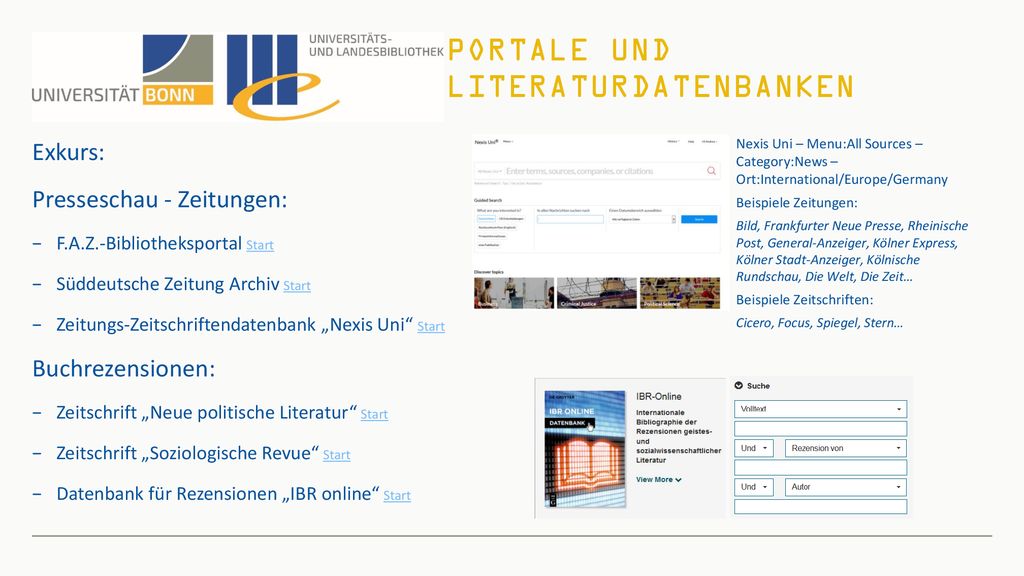
Task: Follow the Nexis Uni Start link
Action: point(431,327)
